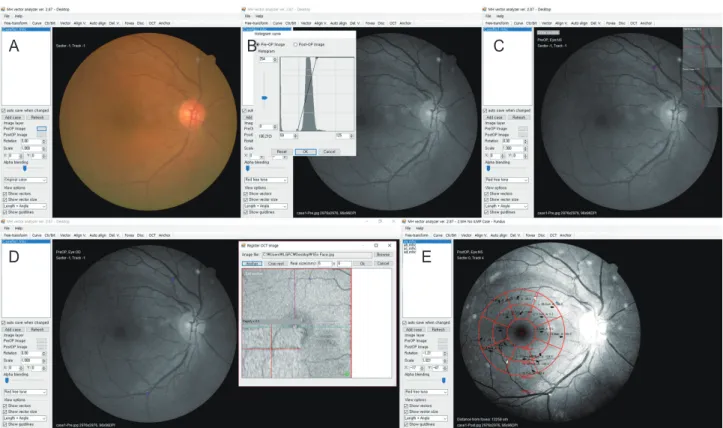Viewport: 723px width, 428px height.
Task: Open Red free tone dropdown in panel D
Action: (x=25, y=392)
